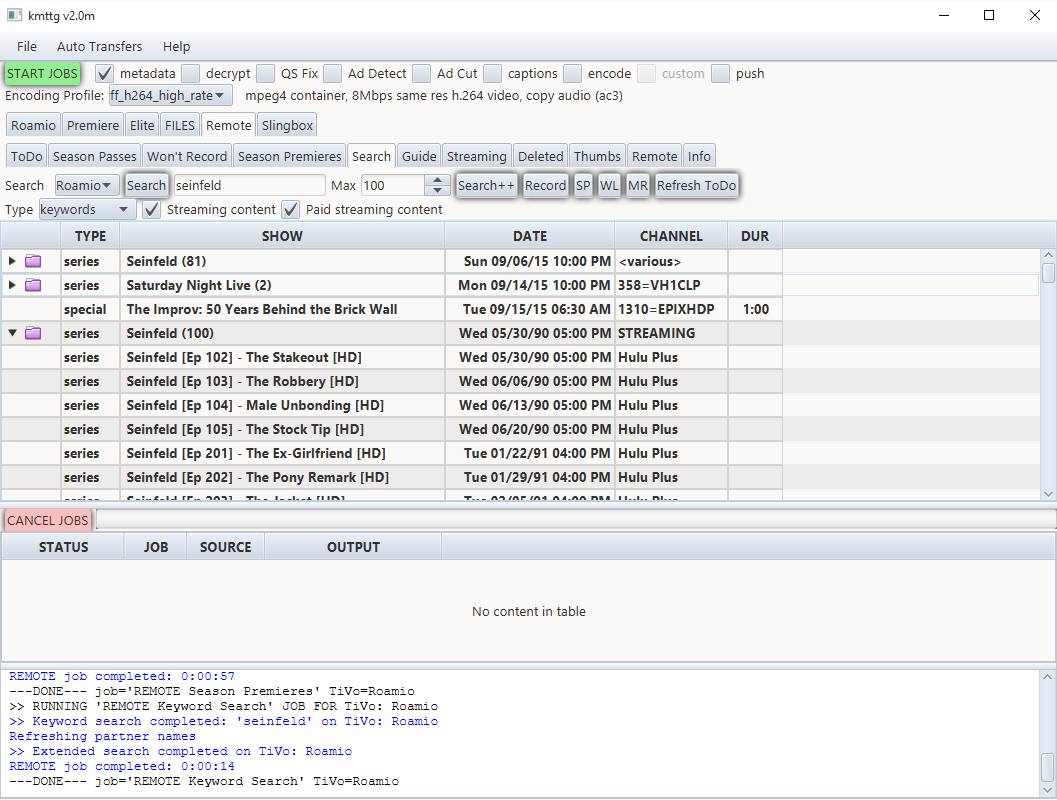This screenshot has width=1057, height=800.
Task: Open the Info sub-tab
Action: pyautogui.click(x=699, y=156)
